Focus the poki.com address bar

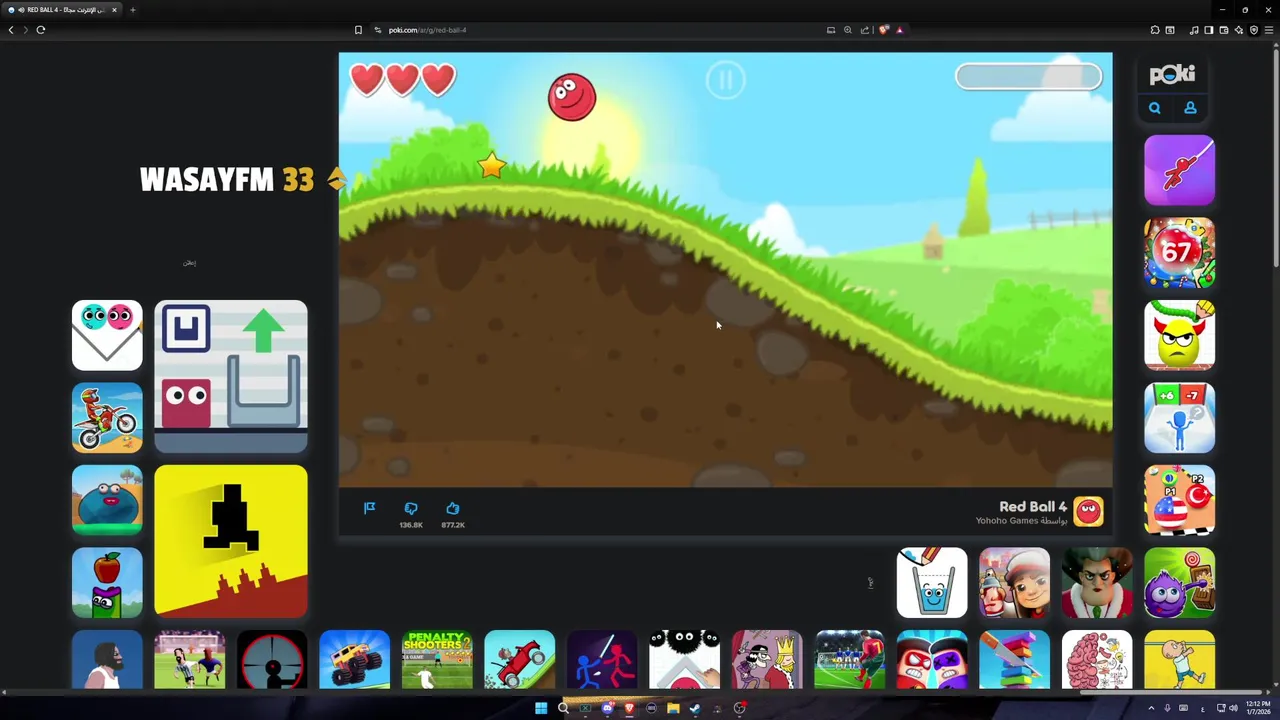pyautogui.click(x=600, y=30)
